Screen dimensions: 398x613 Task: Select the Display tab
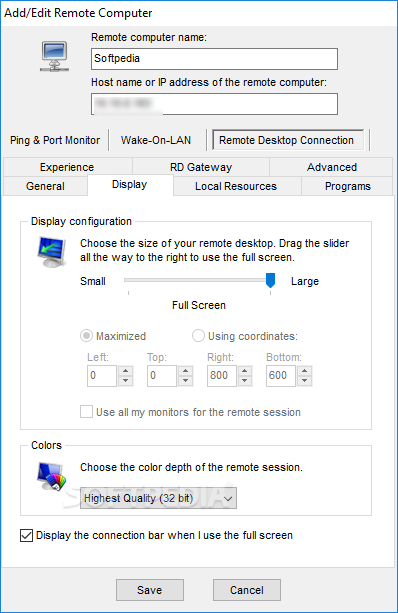pyautogui.click(x=130, y=185)
